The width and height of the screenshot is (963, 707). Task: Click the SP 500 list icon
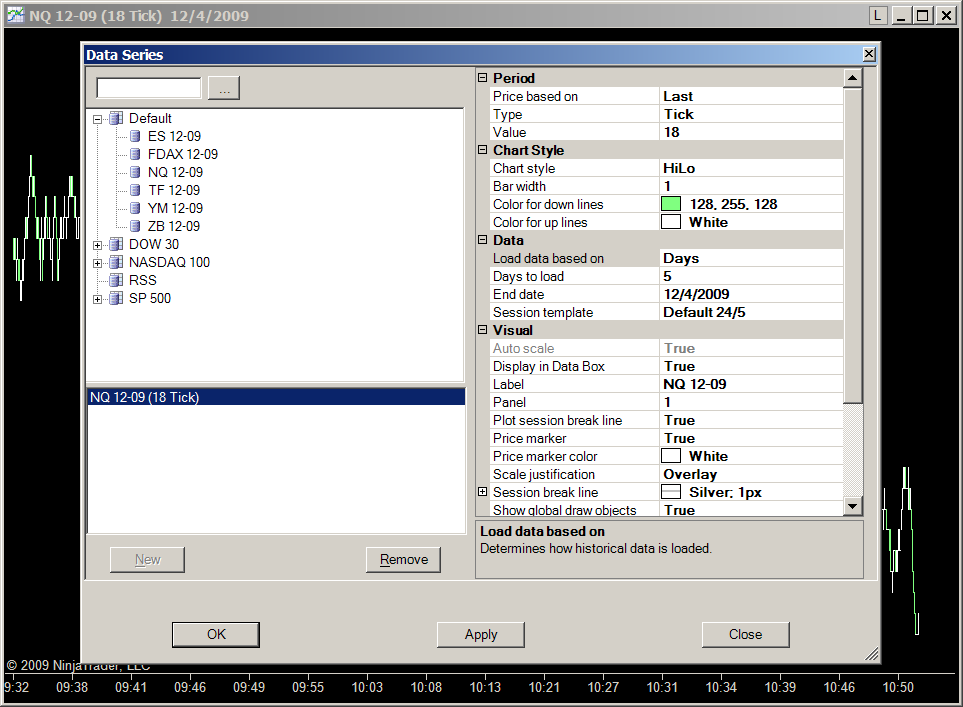[x=116, y=298]
